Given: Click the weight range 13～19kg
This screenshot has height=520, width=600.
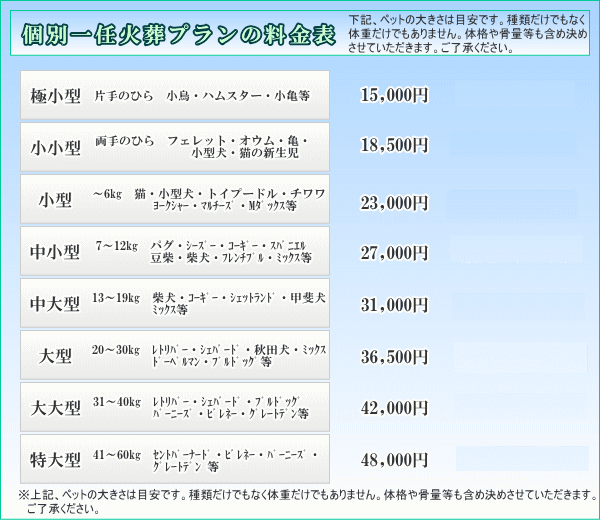Looking at the screenshot, I should tap(116, 298).
